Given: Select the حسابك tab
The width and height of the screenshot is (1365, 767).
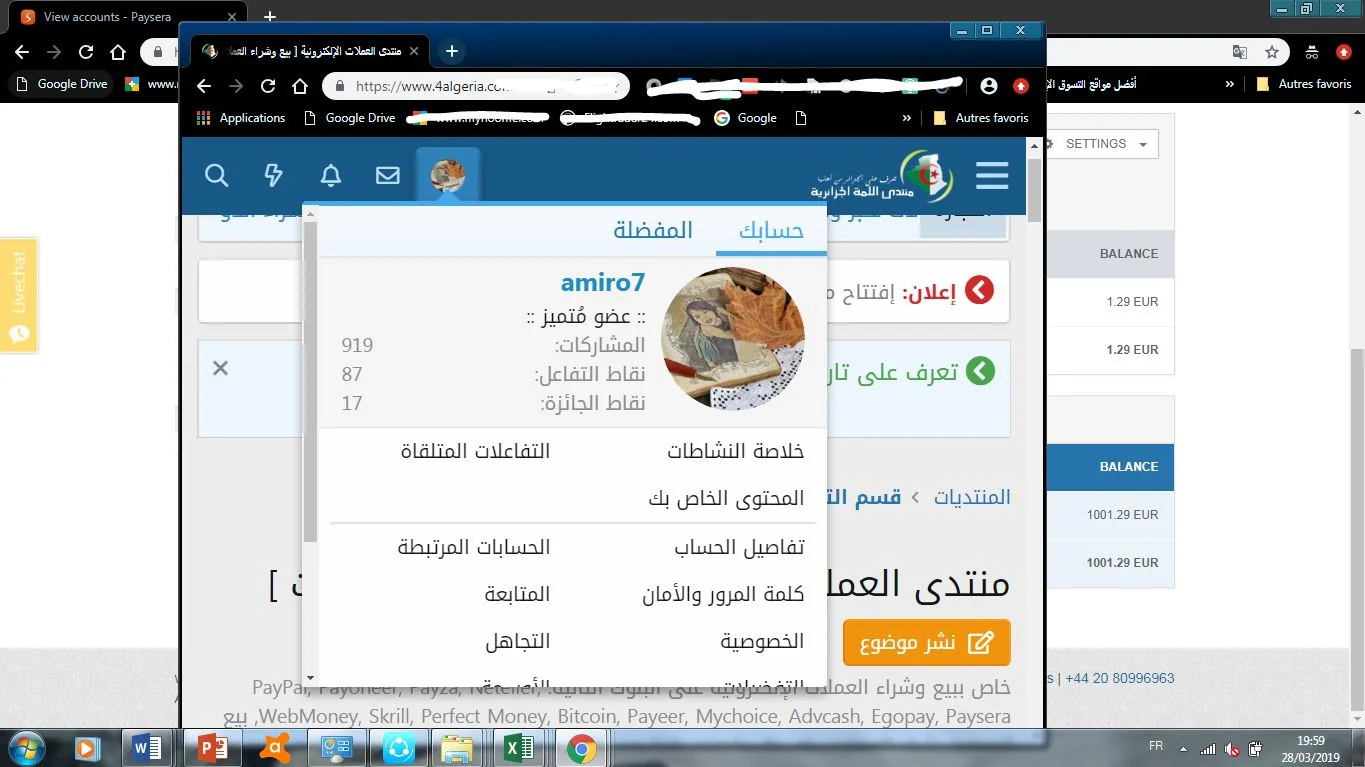Looking at the screenshot, I should tap(771, 230).
